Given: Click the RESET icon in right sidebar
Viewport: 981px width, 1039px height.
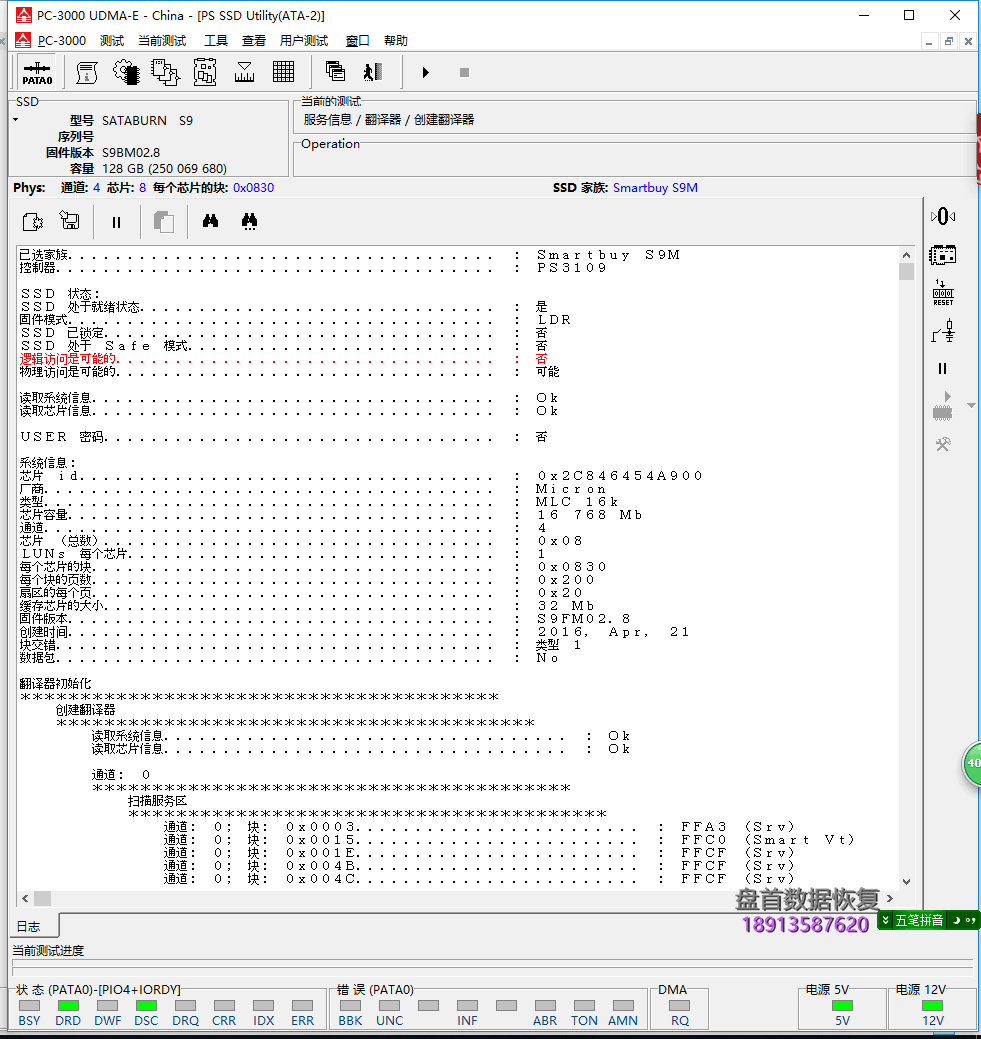Looking at the screenshot, I should tap(943, 293).
